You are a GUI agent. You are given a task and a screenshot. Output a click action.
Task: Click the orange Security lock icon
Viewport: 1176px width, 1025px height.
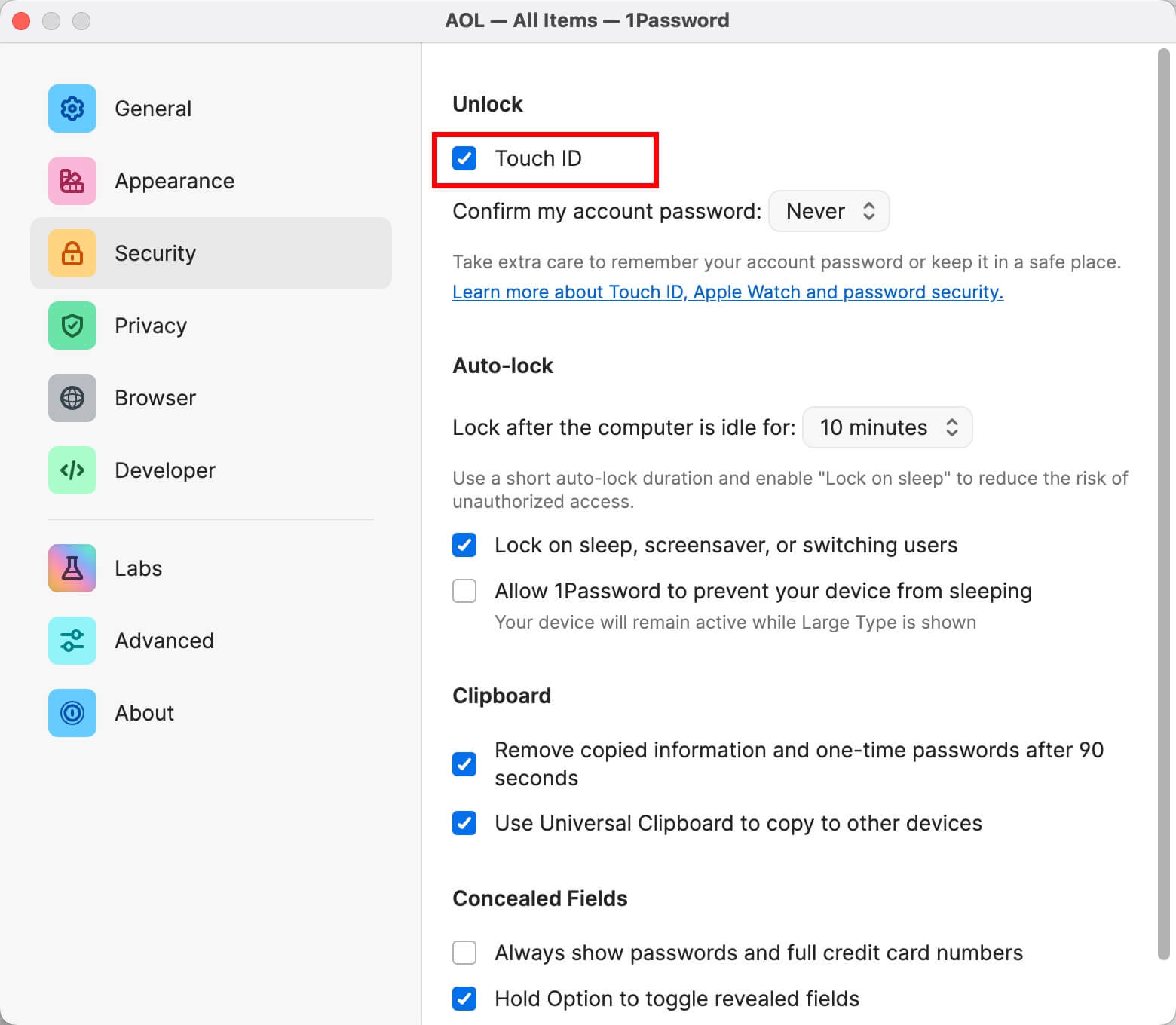tap(72, 253)
